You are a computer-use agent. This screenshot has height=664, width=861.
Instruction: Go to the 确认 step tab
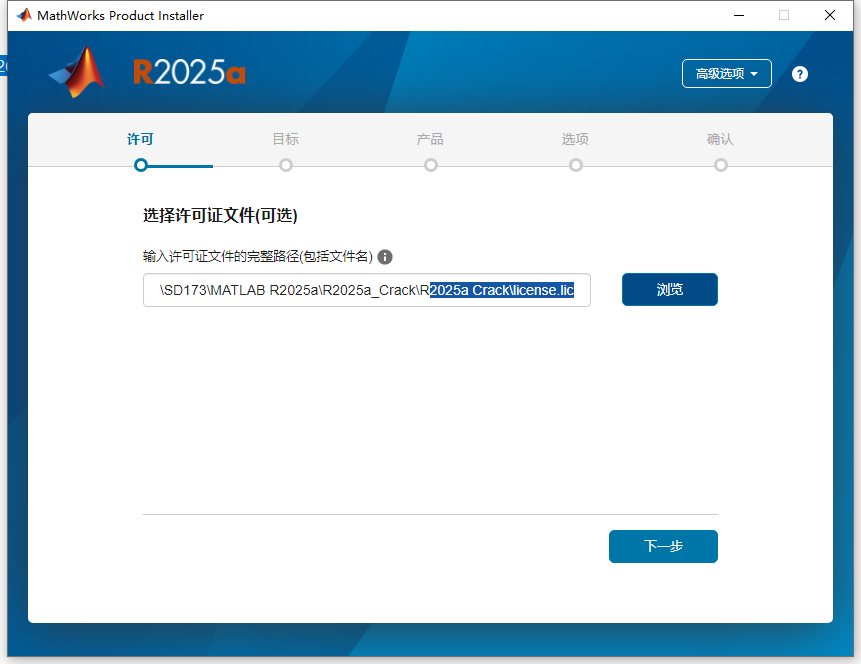[x=720, y=139]
